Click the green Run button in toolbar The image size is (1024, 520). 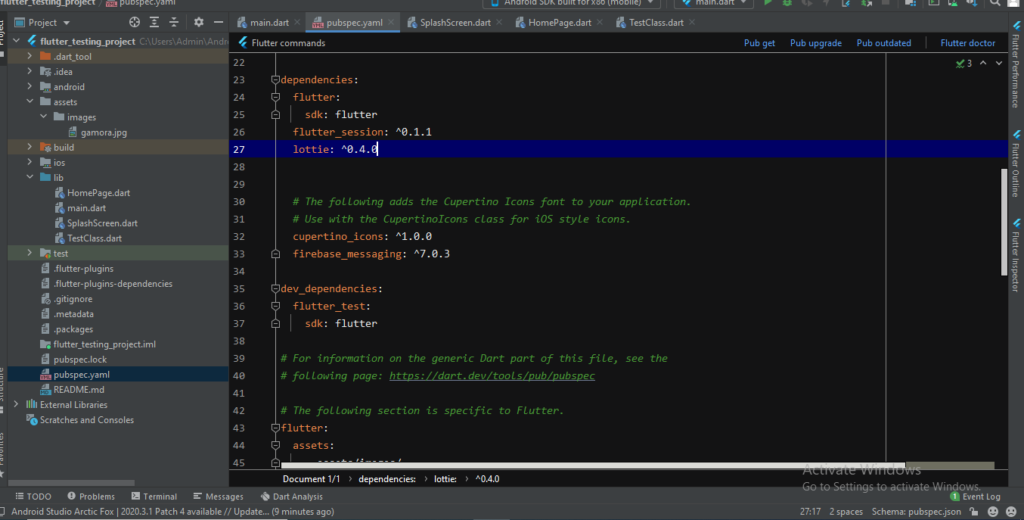click(x=768, y=3)
